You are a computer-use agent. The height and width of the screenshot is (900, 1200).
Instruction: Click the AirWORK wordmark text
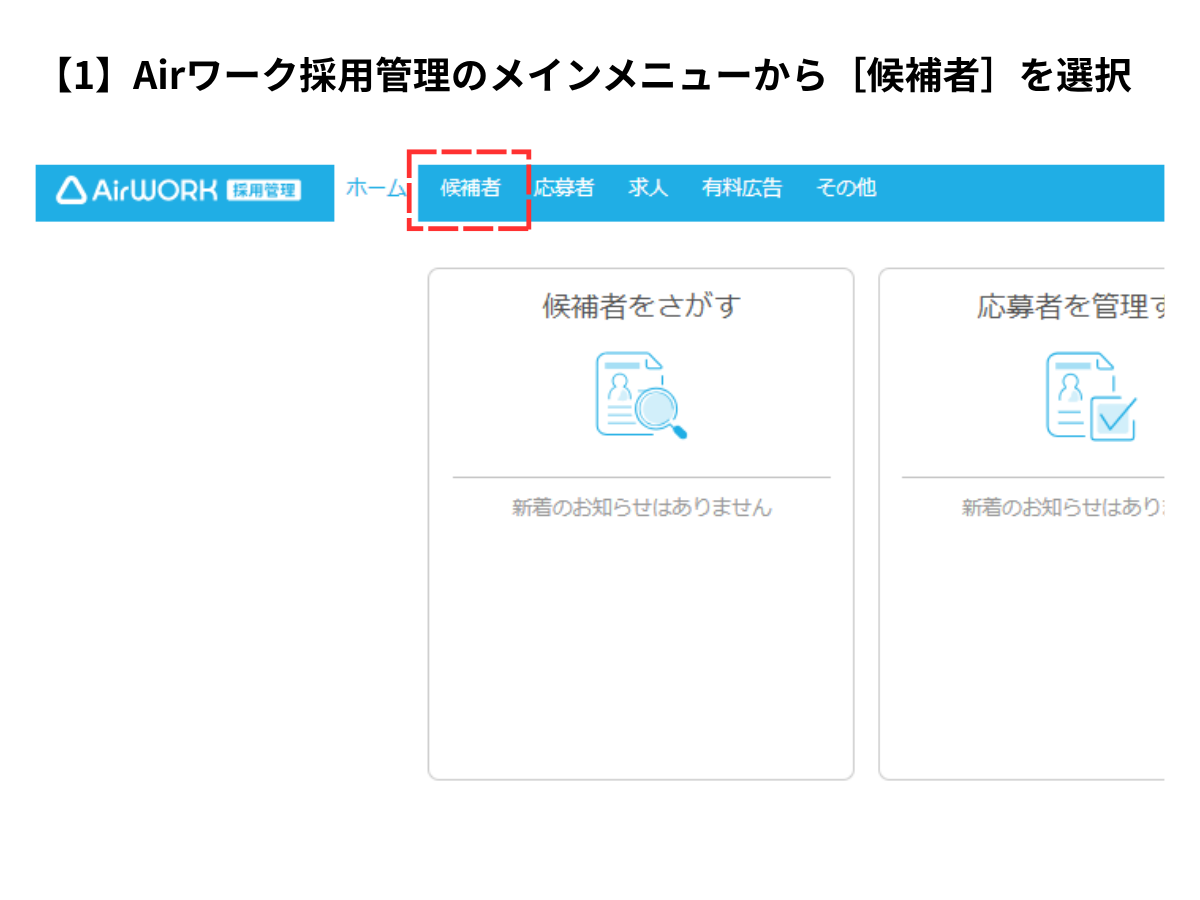point(154,190)
